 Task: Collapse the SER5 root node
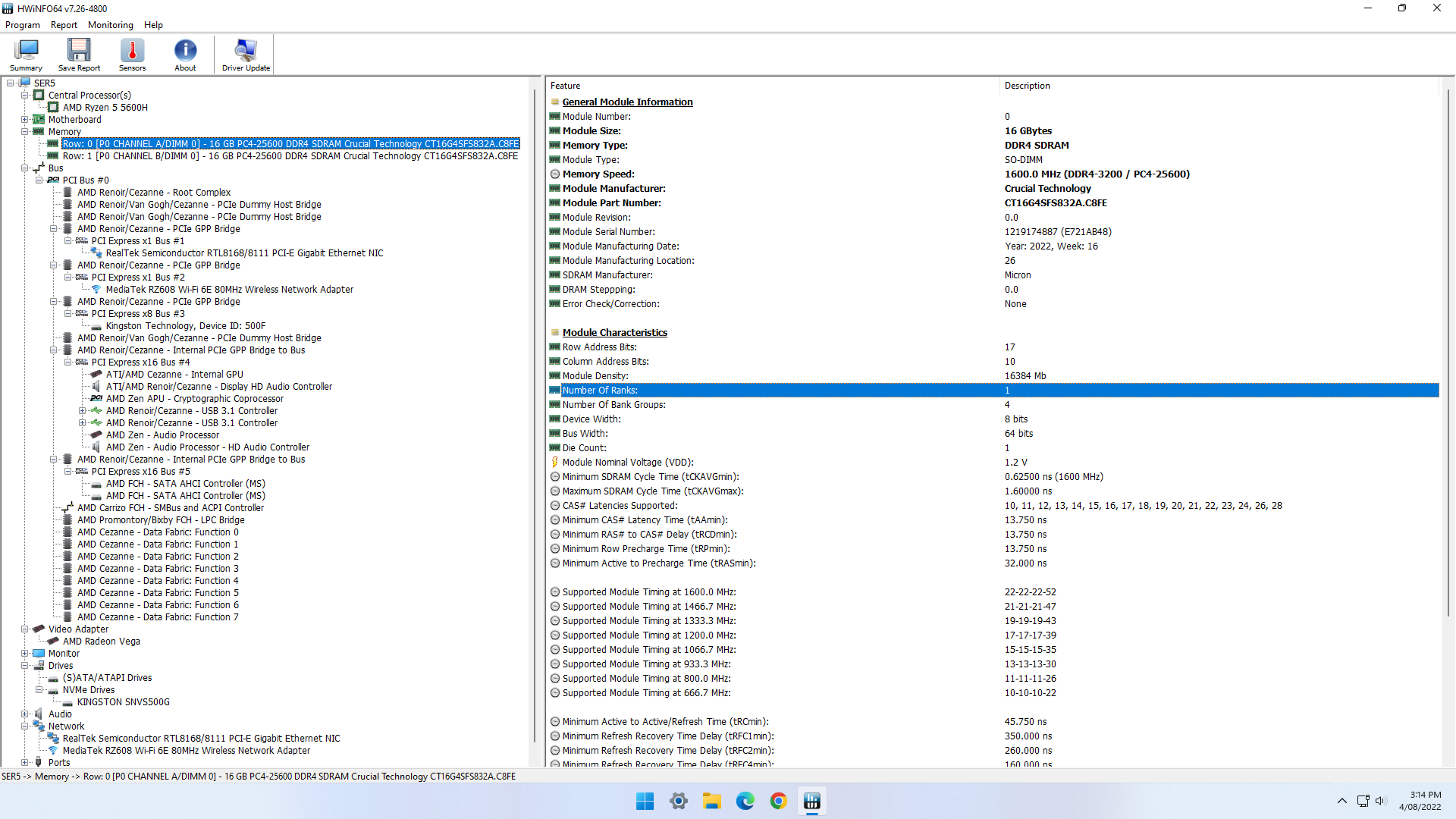click(11, 83)
